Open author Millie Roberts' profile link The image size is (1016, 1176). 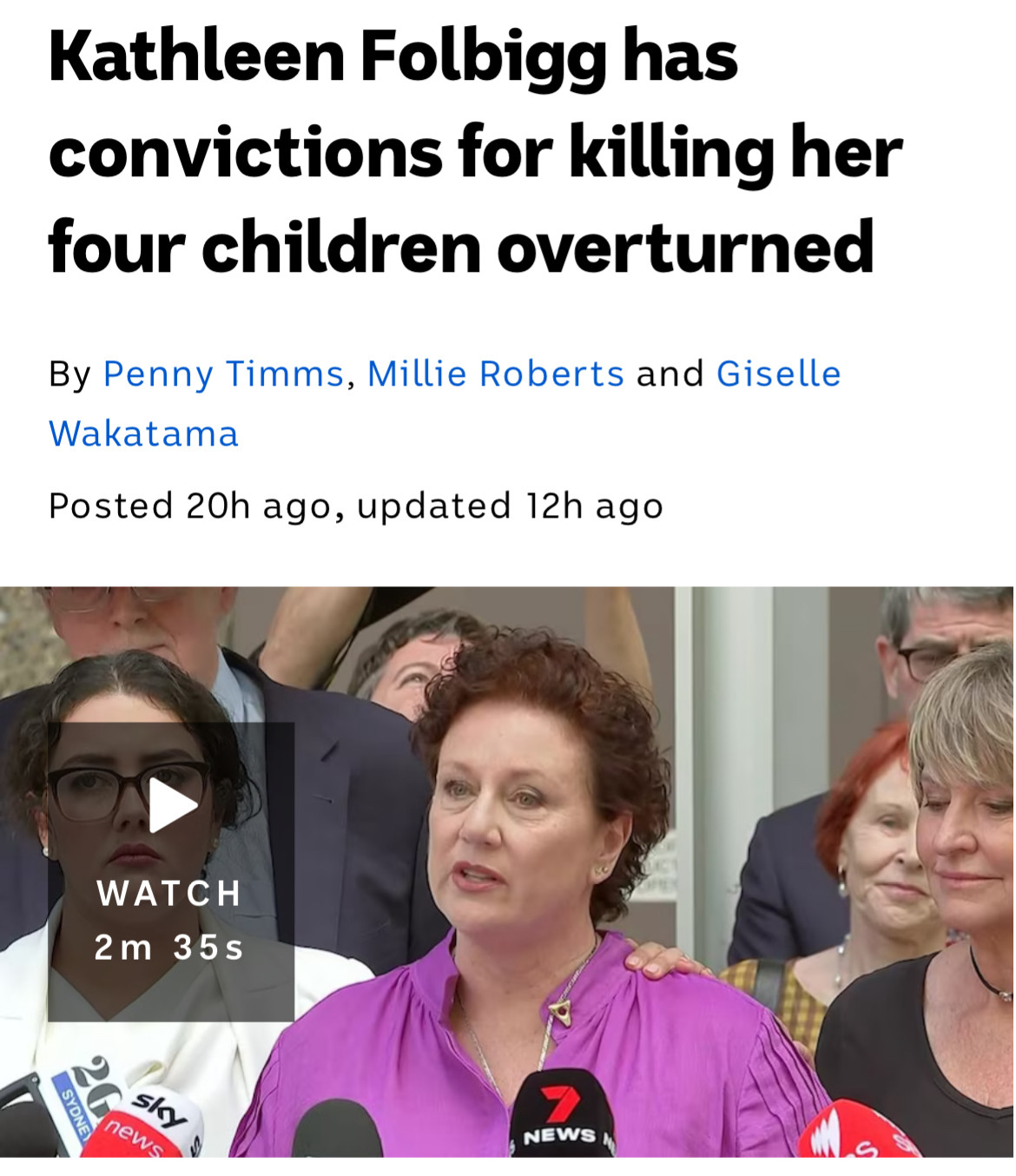(495, 374)
